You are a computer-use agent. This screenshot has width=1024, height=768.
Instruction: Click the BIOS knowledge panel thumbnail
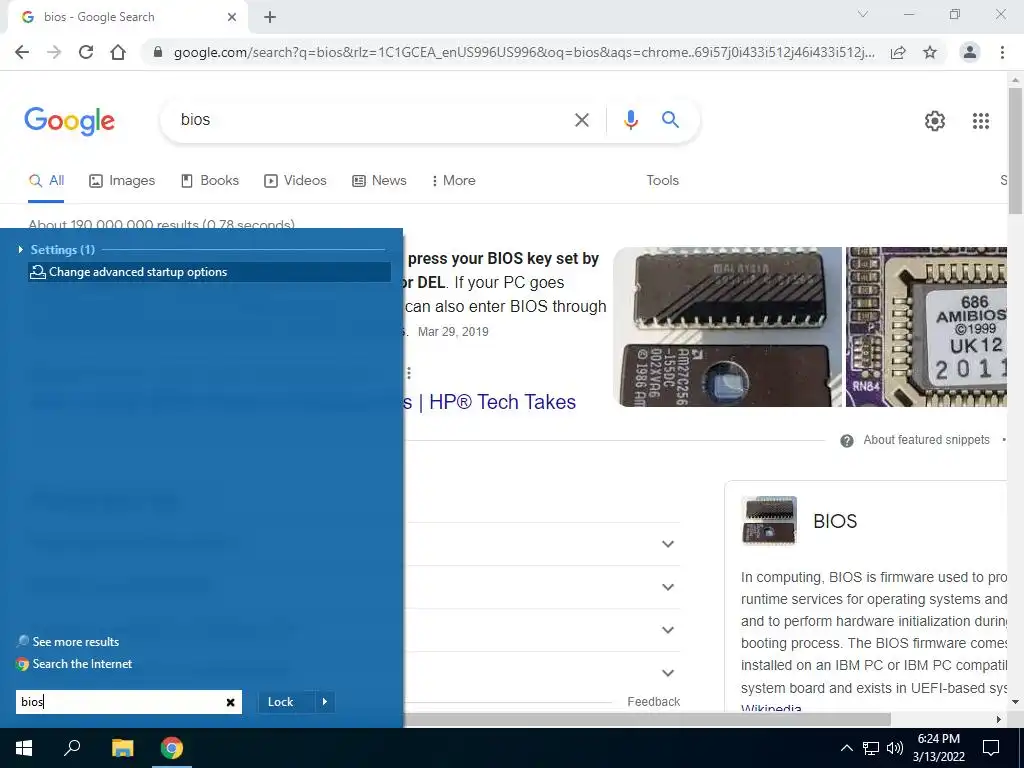(769, 520)
